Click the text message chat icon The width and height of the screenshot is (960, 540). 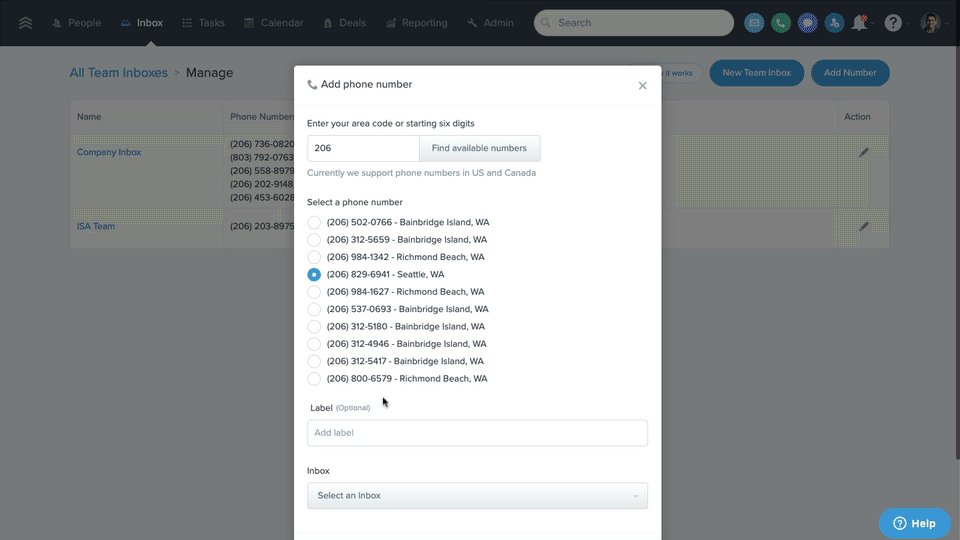click(808, 23)
